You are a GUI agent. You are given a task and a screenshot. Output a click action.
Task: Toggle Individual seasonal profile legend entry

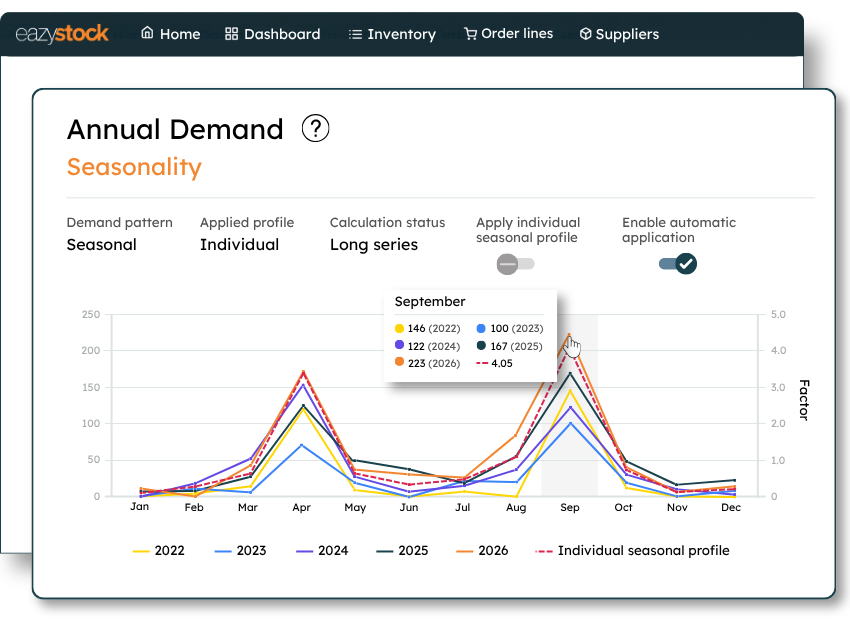[x=632, y=551]
